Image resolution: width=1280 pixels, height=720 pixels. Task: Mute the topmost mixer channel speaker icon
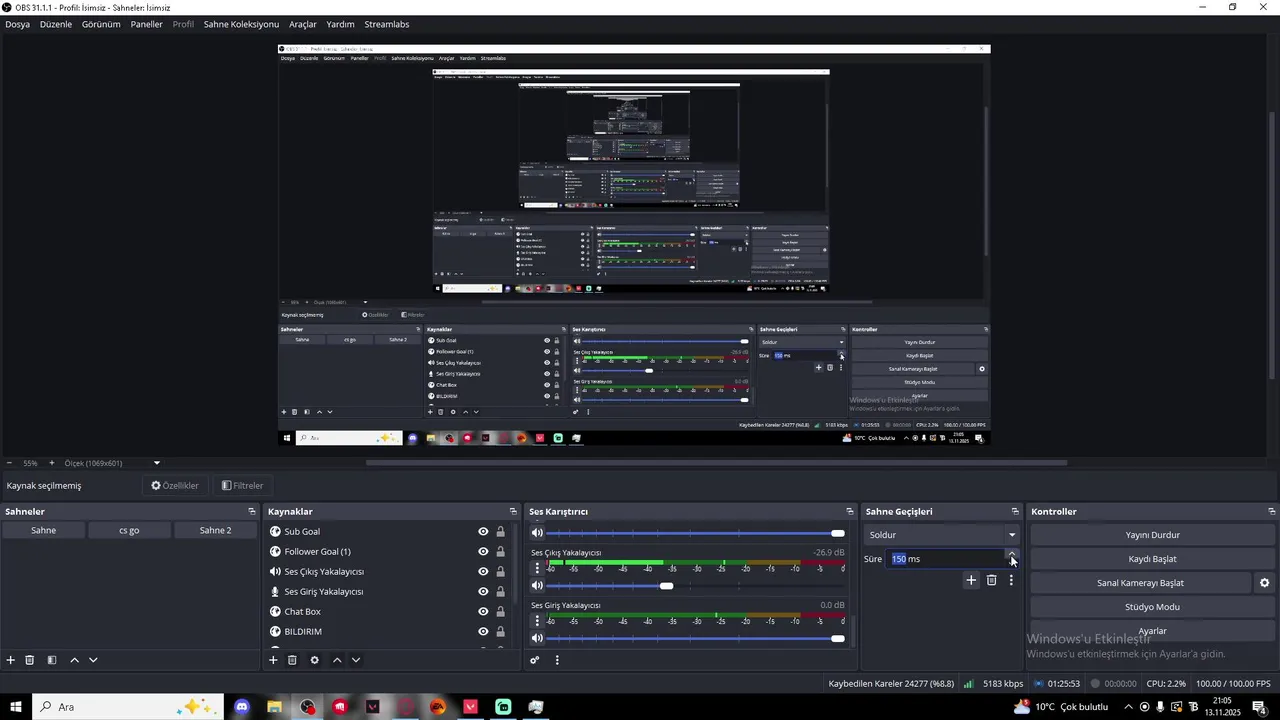point(537,533)
